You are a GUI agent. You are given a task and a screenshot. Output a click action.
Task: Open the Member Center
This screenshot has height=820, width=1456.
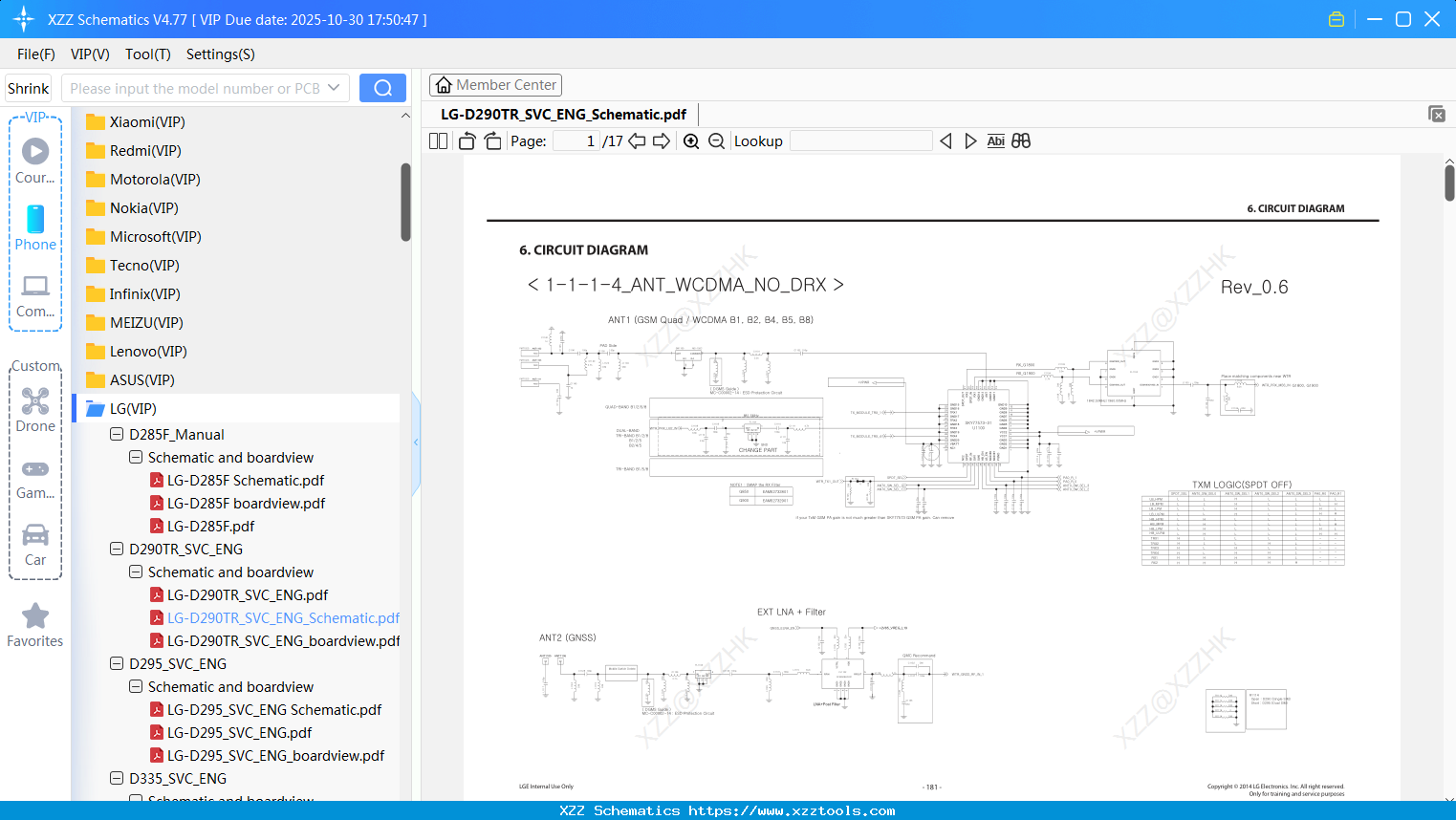tap(495, 84)
